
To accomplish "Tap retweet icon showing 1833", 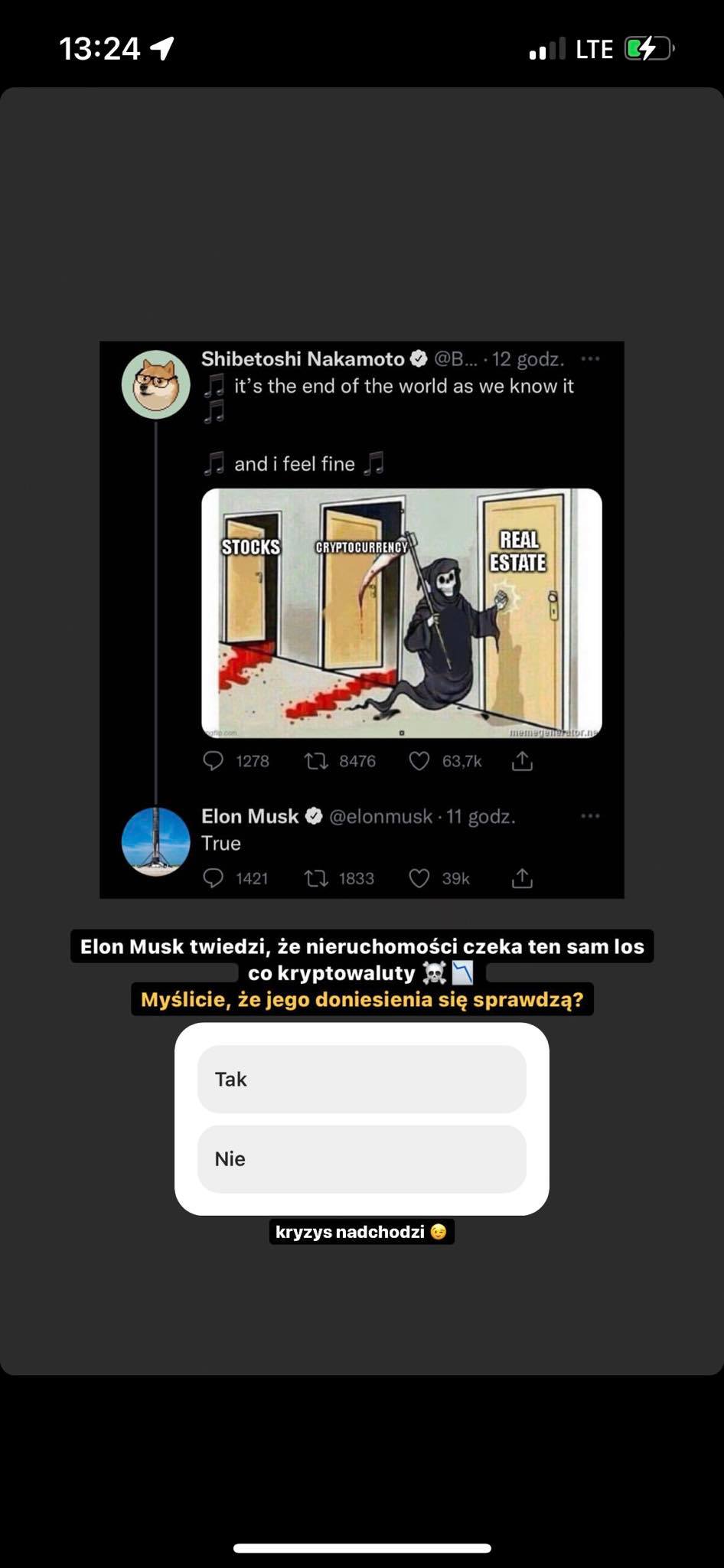I will click(x=316, y=877).
